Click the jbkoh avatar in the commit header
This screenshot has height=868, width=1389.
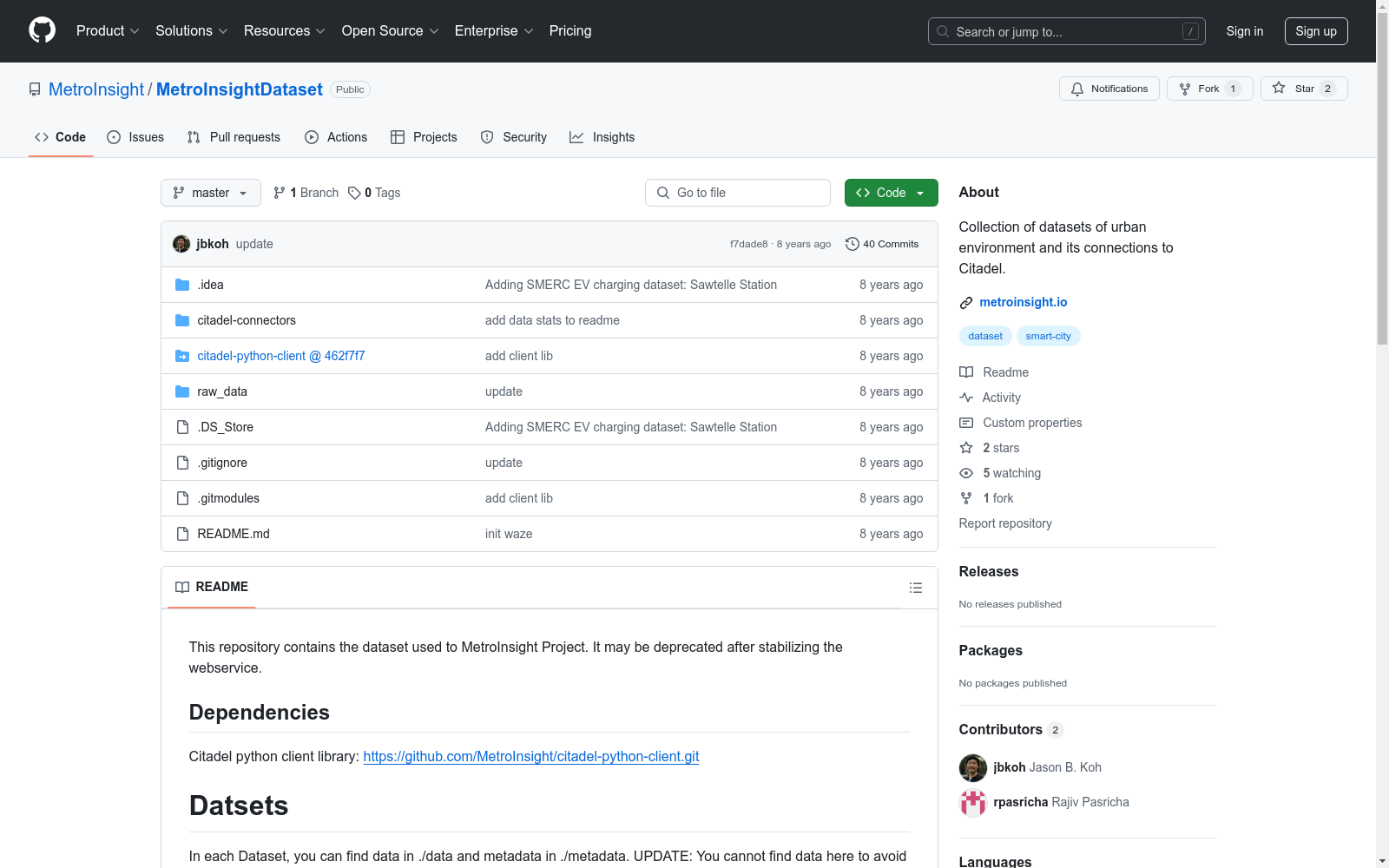[181, 244]
